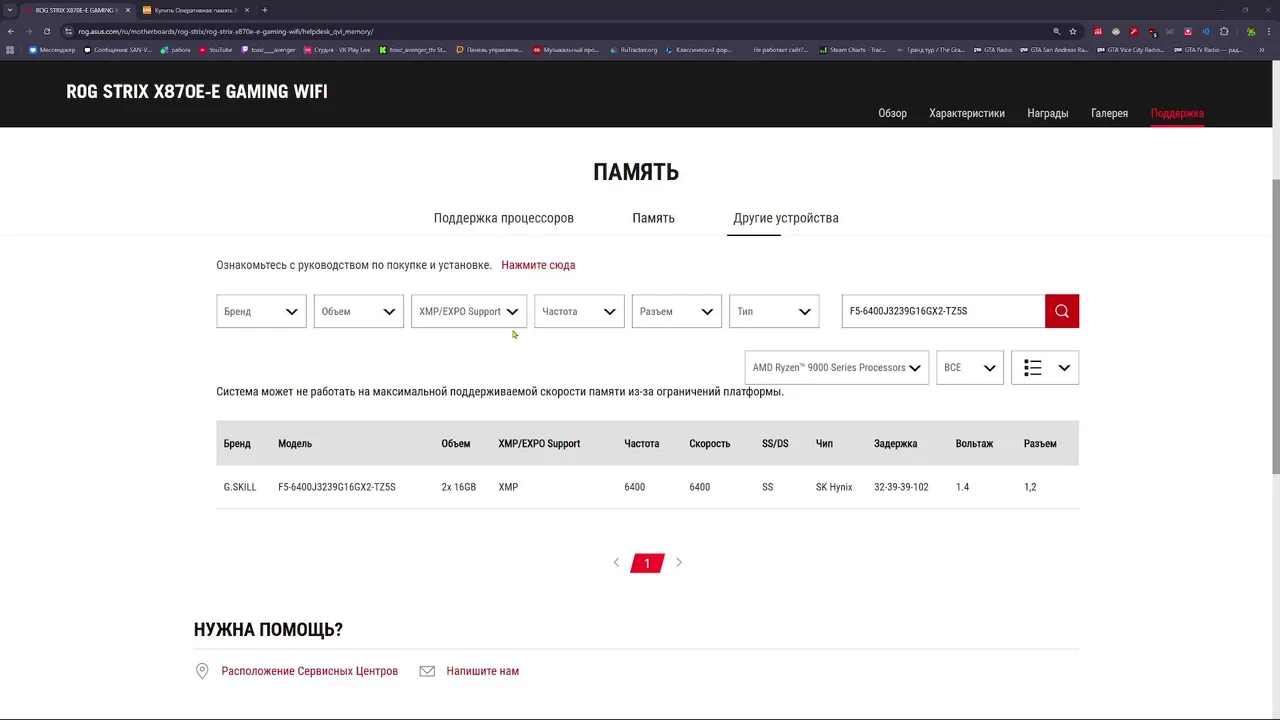Expand the Объем filter dropdown
Viewport: 1280px width, 720px height.
click(358, 311)
